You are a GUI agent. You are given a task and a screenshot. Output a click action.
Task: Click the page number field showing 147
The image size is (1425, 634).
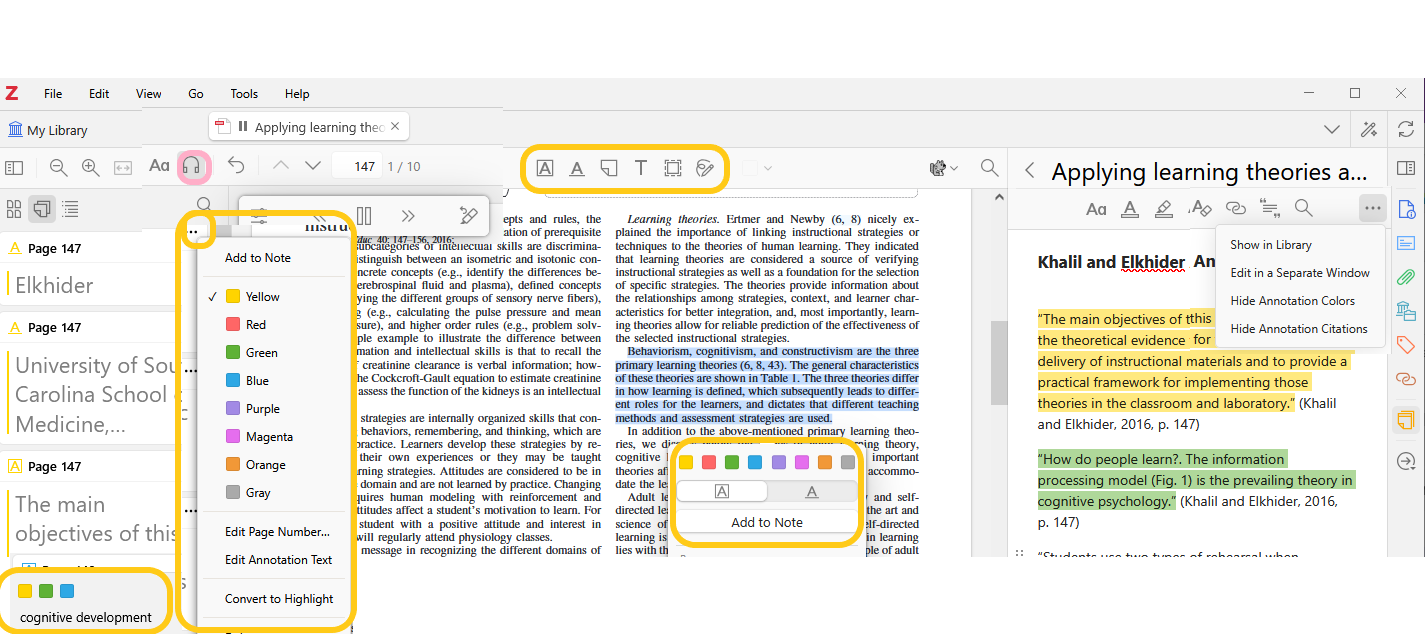[x=358, y=167]
